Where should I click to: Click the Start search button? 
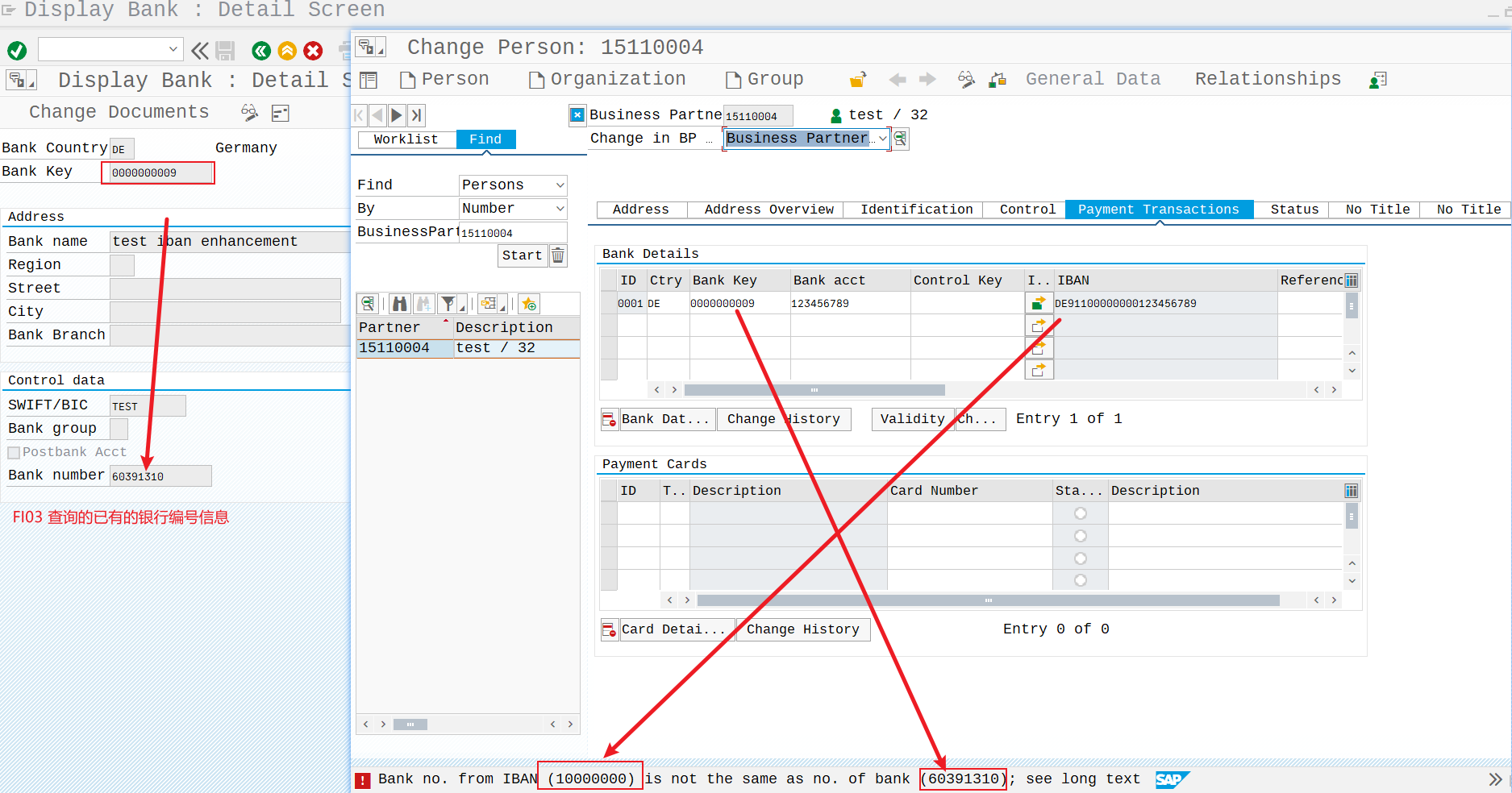tap(522, 255)
